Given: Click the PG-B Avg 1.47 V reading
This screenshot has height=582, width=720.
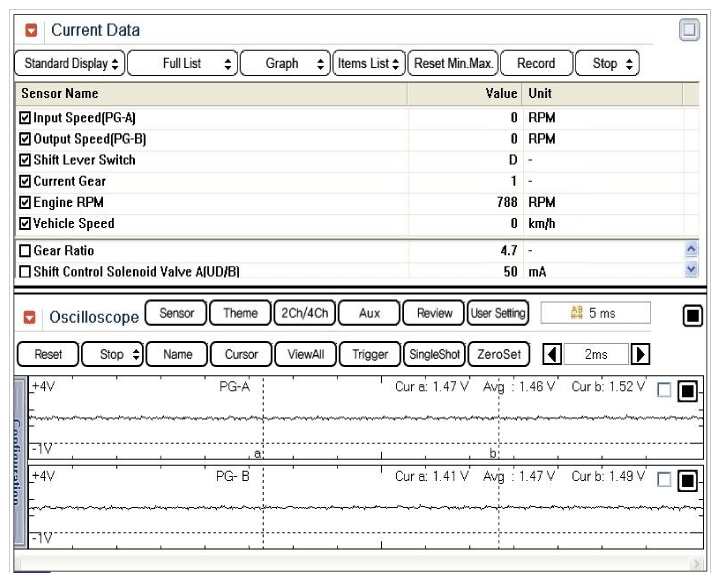Looking at the screenshot, I should (x=519, y=476).
